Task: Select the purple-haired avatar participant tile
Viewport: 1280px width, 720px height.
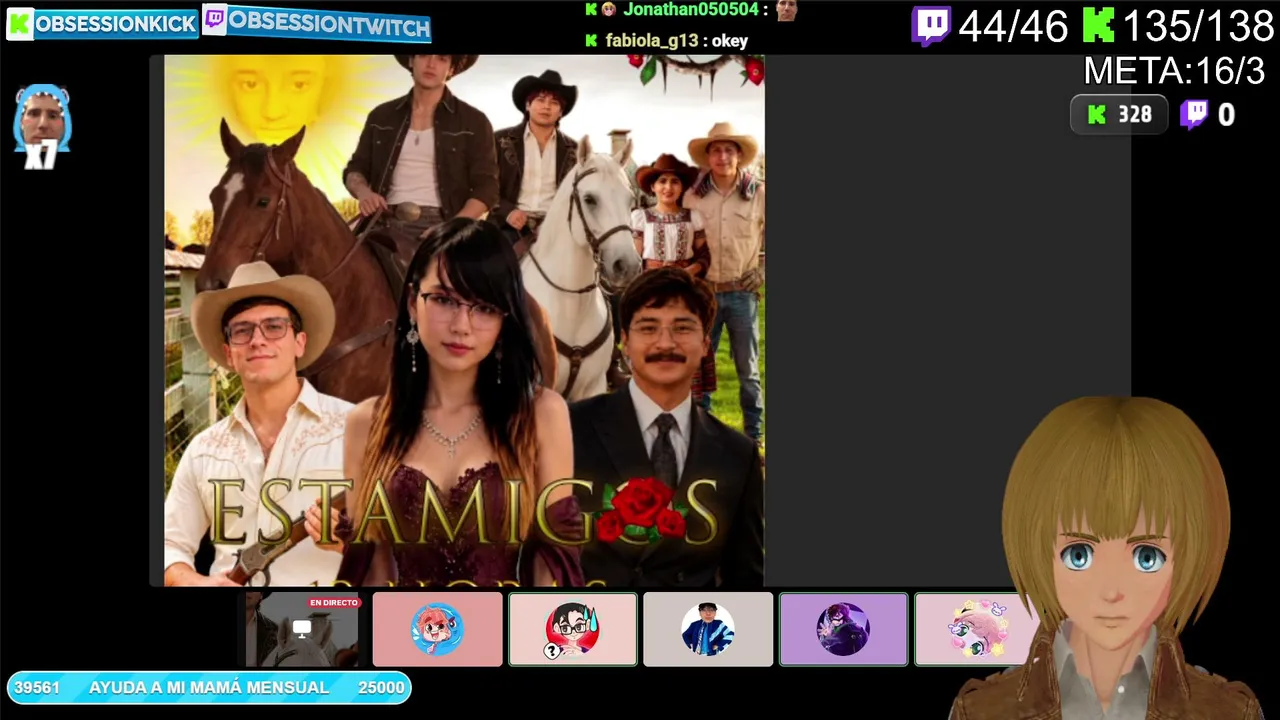Action: [844, 629]
